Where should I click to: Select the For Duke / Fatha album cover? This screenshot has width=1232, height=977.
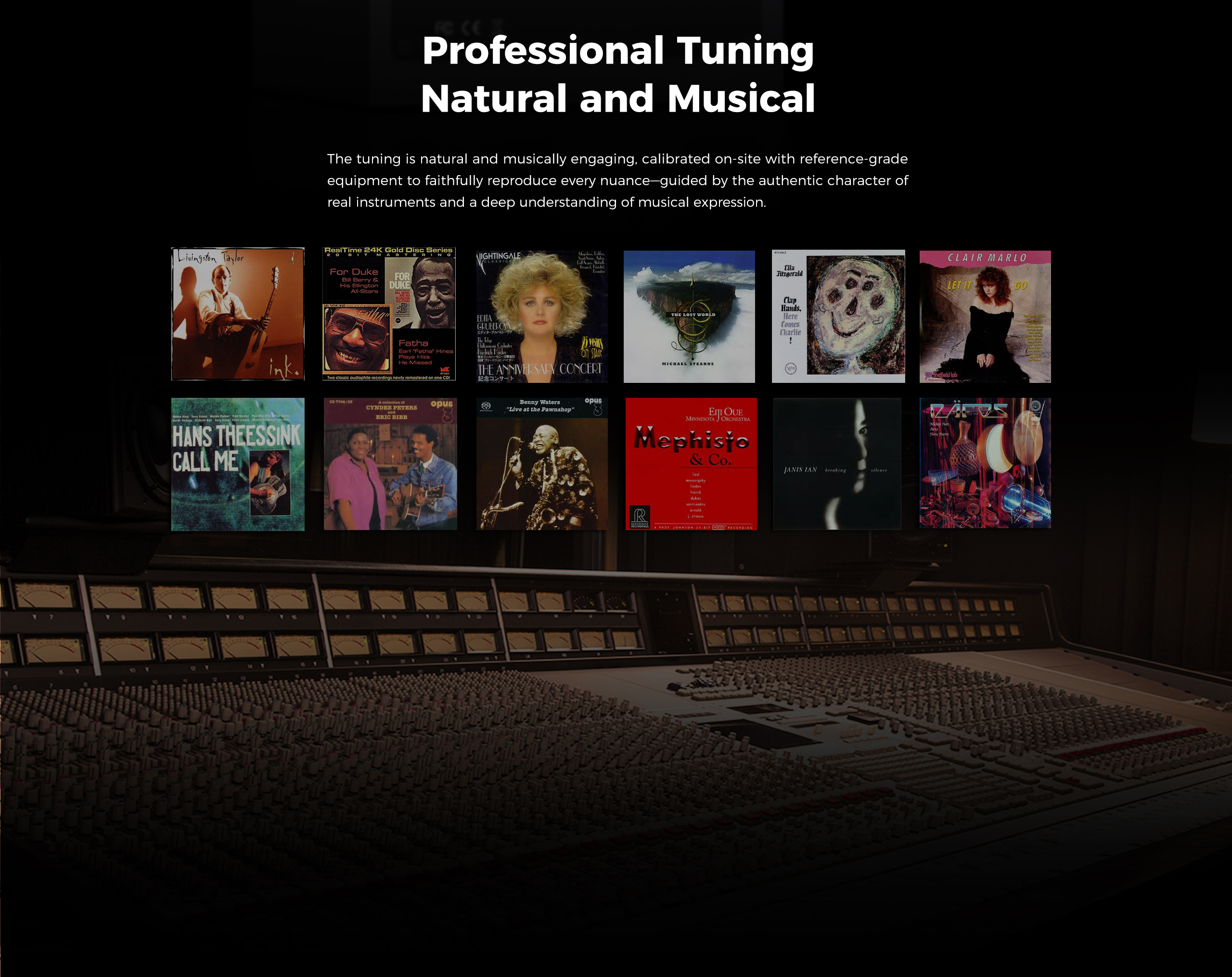[x=389, y=314]
